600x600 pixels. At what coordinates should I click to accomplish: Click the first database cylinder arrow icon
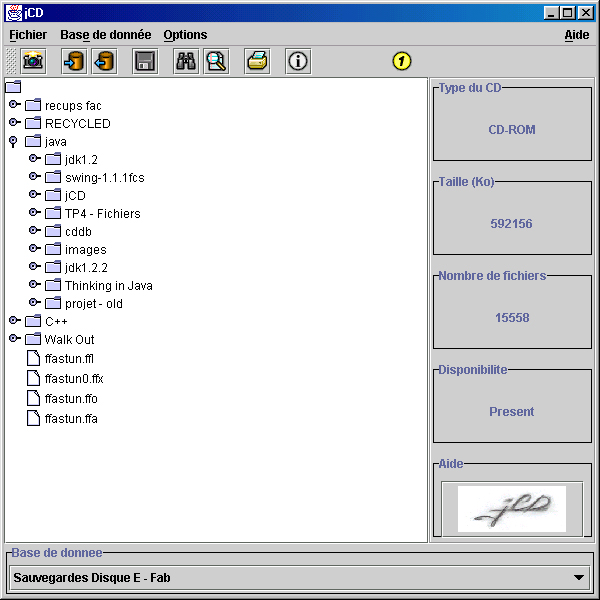[x=73, y=61]
